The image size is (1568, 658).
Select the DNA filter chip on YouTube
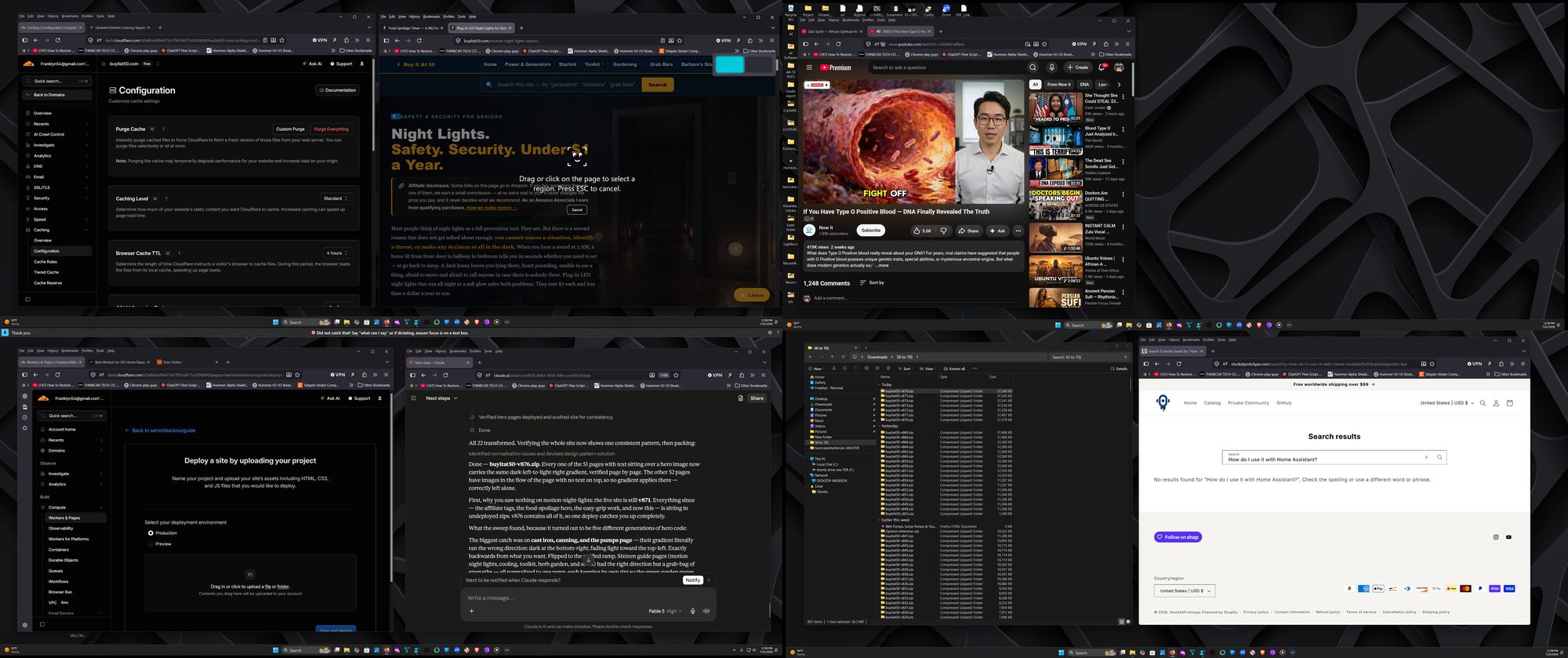coord(1084,85)
